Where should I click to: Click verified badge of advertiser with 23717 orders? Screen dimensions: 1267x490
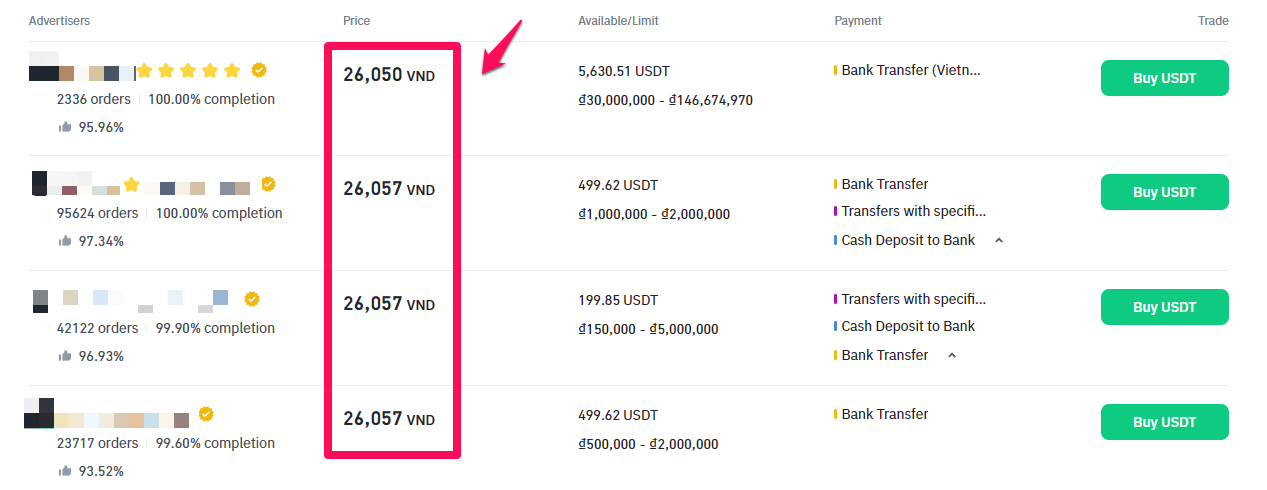(x=206, y=413)
